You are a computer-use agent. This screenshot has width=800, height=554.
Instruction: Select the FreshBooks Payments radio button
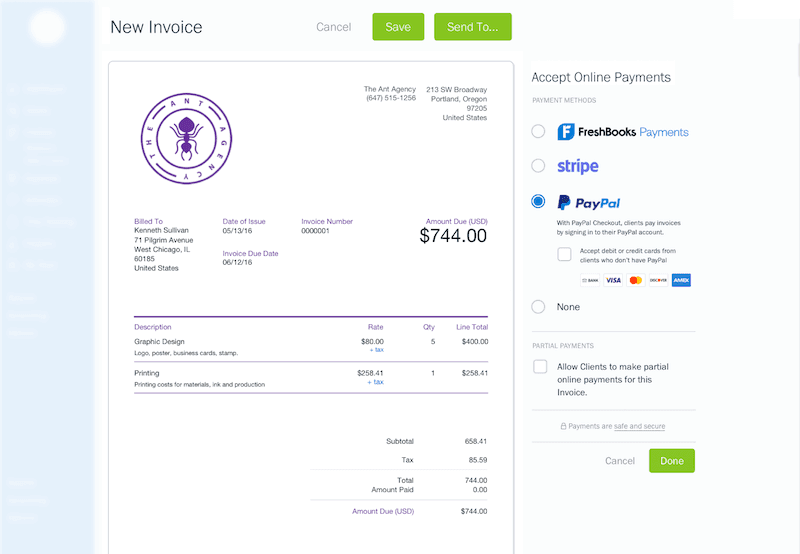point(539,131)
